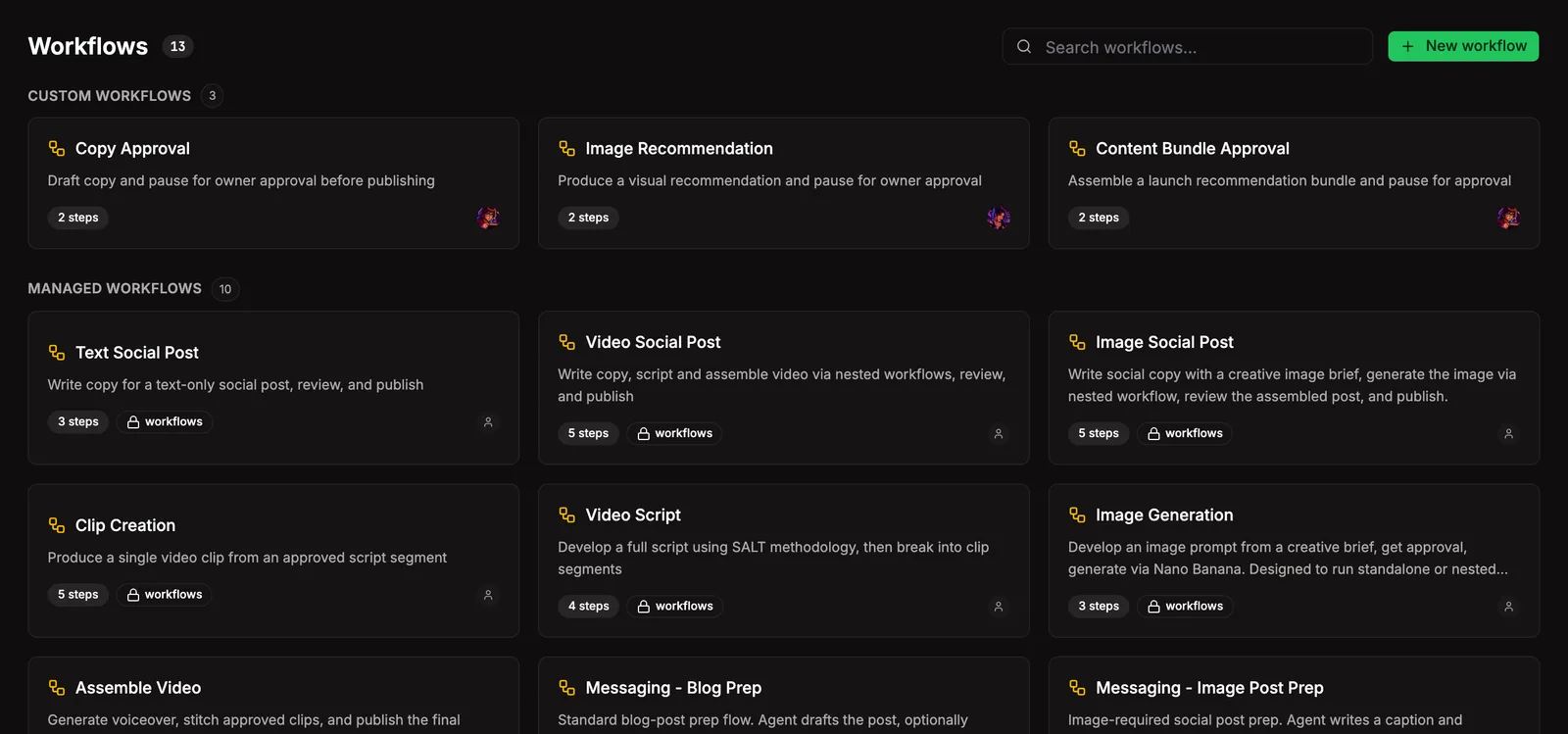Click the workflow icon beside Assemble Video
The height and width of the screenshot is (734, 1568).
(57, 688)
